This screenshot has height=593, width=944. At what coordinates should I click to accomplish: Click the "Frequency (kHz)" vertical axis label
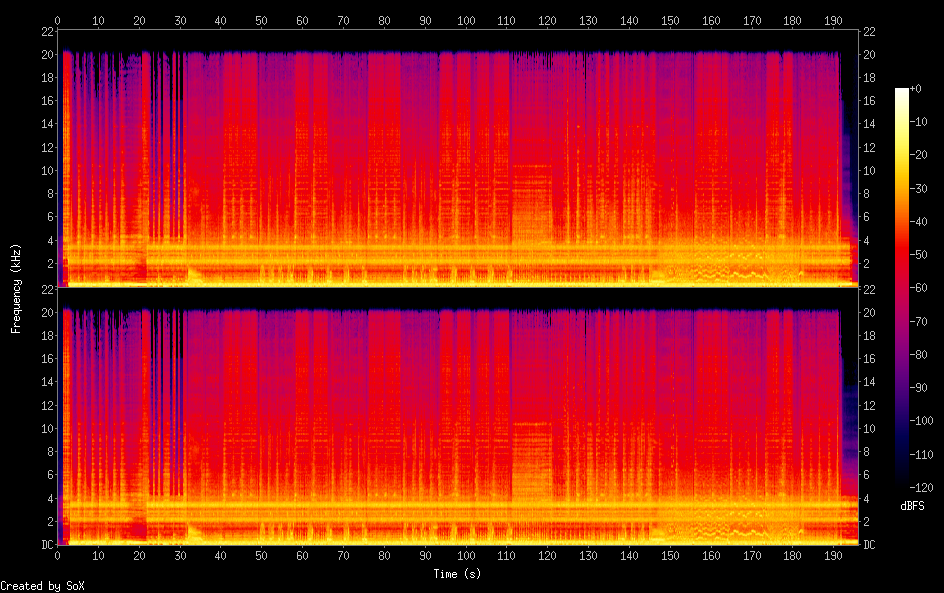16,287
